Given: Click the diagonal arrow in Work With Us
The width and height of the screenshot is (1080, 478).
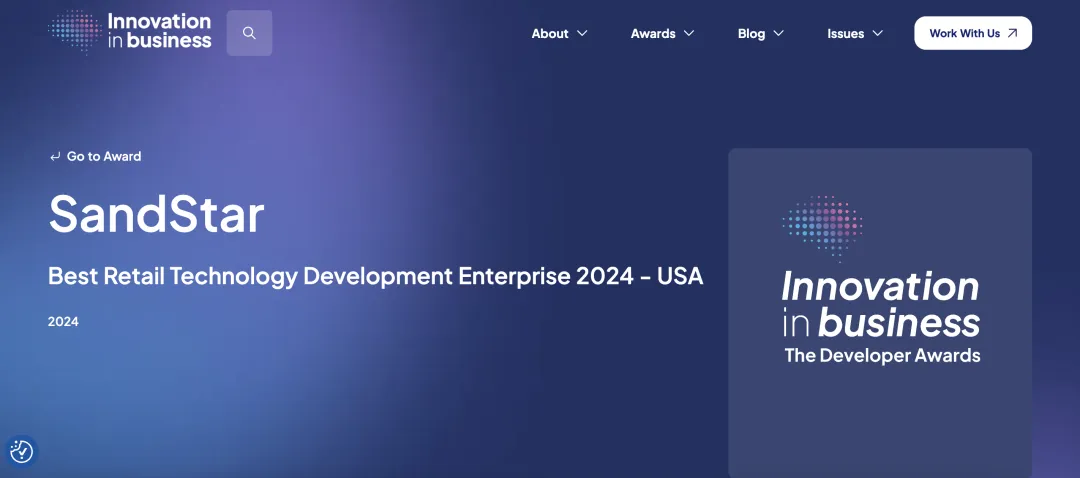Looking at the screenshot, I should [1012, 33].
